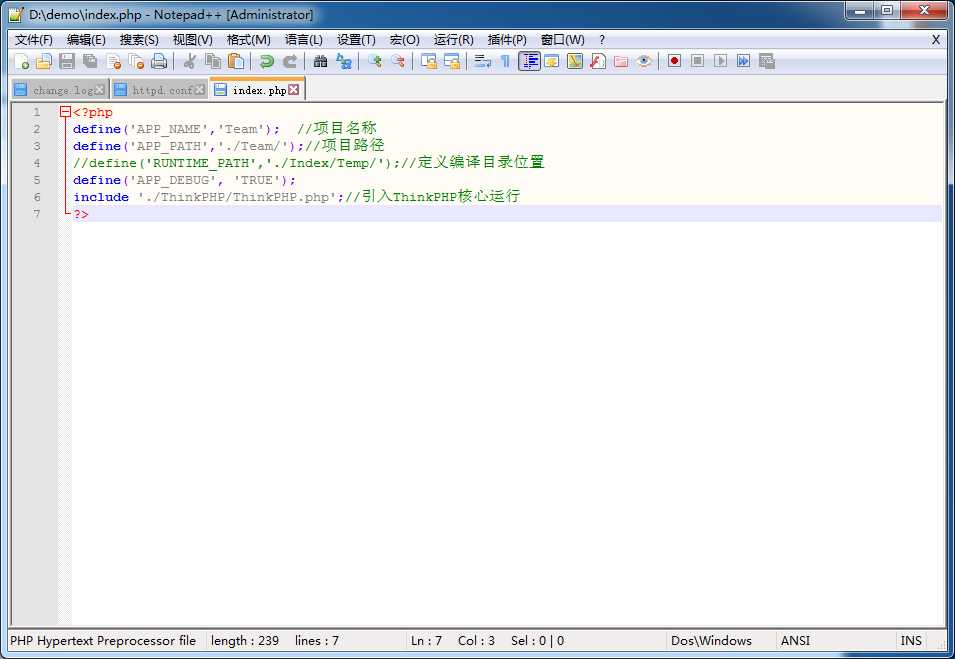Open the 视图(V) menu
The width and height of the screenshot is (955, 659).
(192, 40)
